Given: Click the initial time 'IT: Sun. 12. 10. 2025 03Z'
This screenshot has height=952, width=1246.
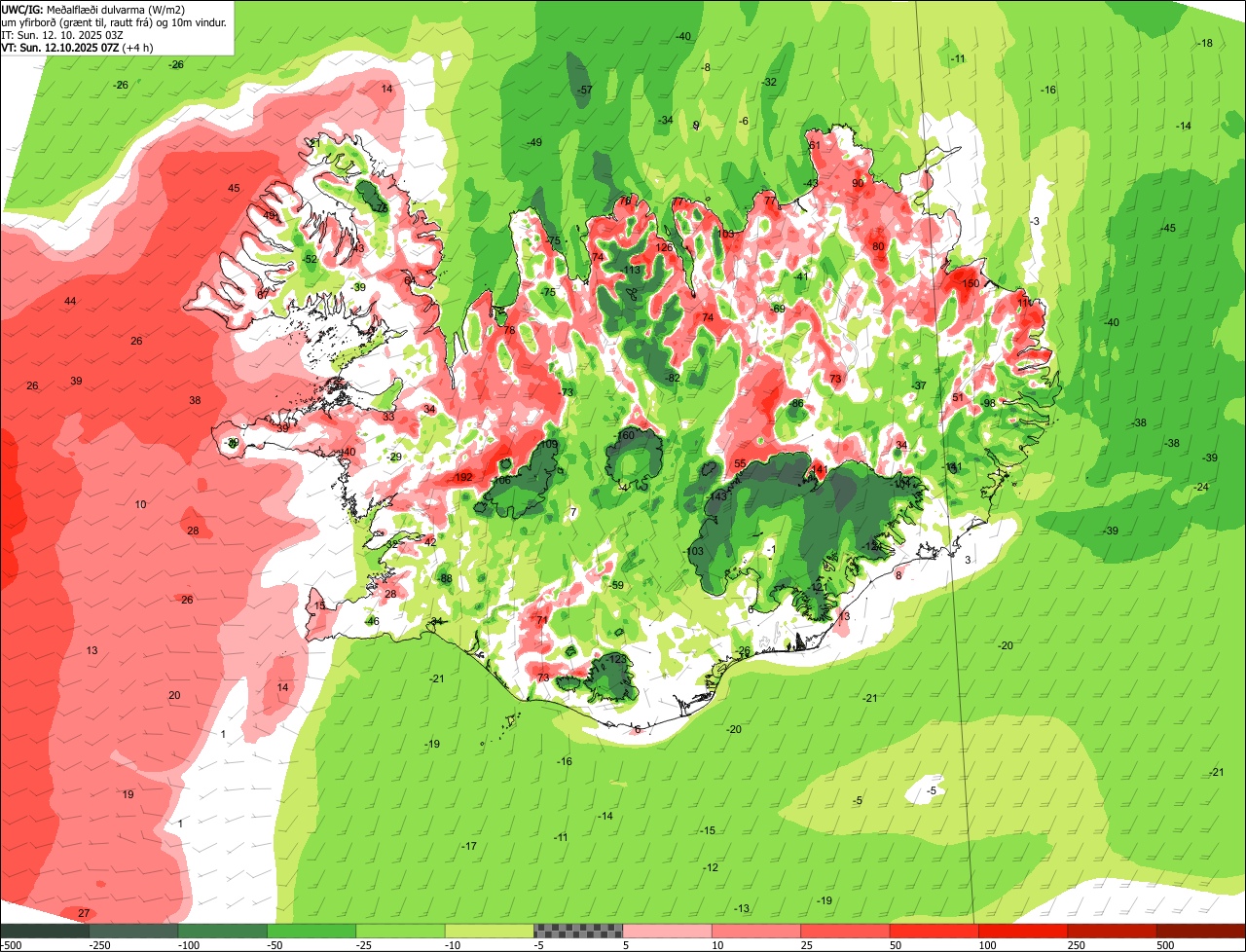Looking at the screenshot, I should [x=62, y=34].
